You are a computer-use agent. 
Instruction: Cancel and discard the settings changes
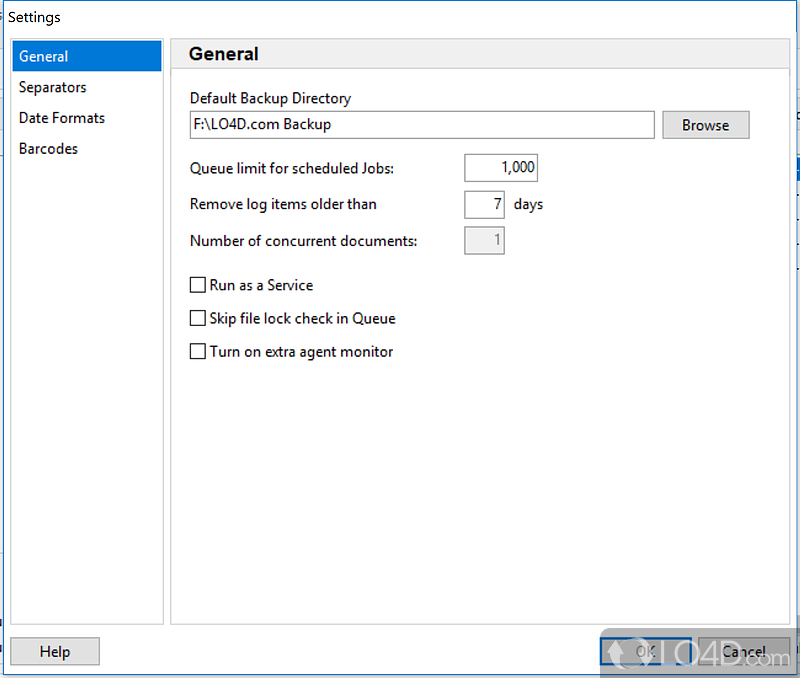(x=744, y=652)
